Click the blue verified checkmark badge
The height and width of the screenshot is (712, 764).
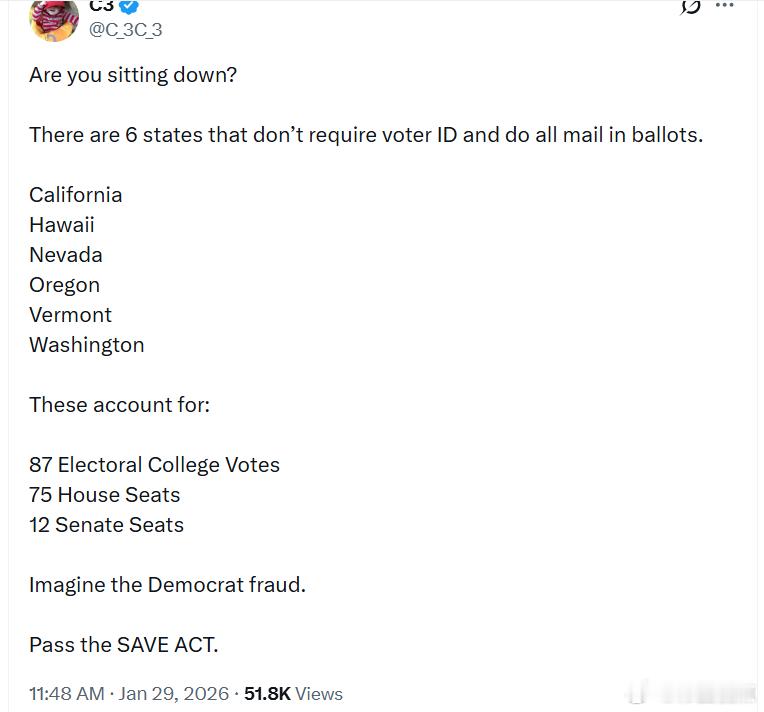point(129,6)
